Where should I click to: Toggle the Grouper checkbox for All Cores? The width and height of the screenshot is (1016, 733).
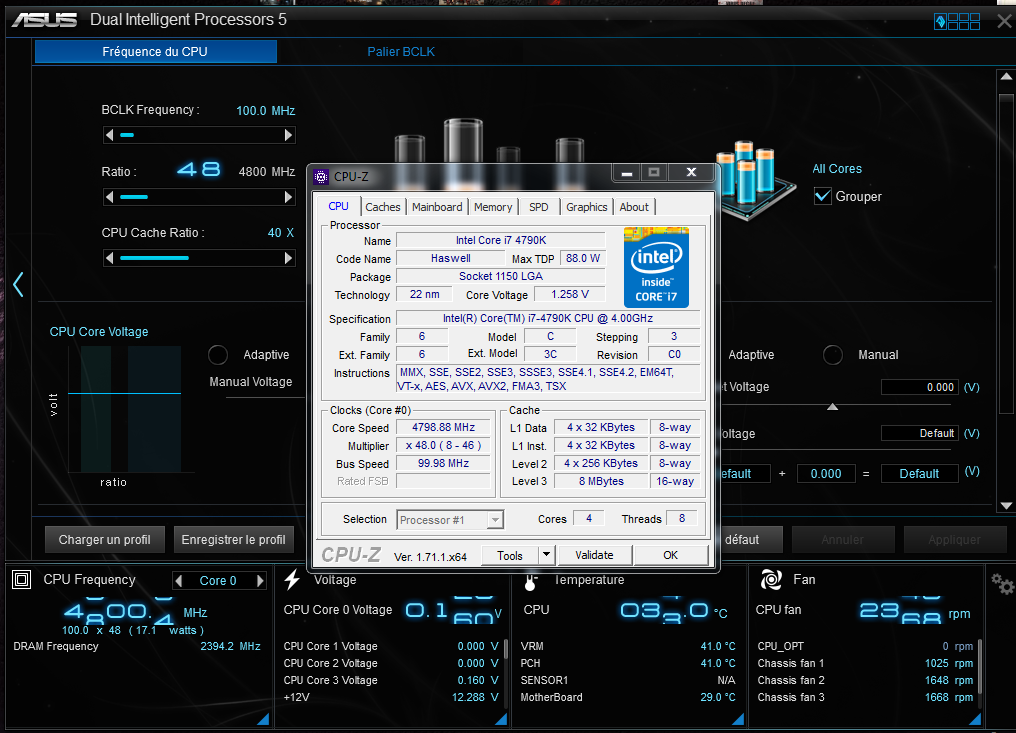(x=822, y=196)
